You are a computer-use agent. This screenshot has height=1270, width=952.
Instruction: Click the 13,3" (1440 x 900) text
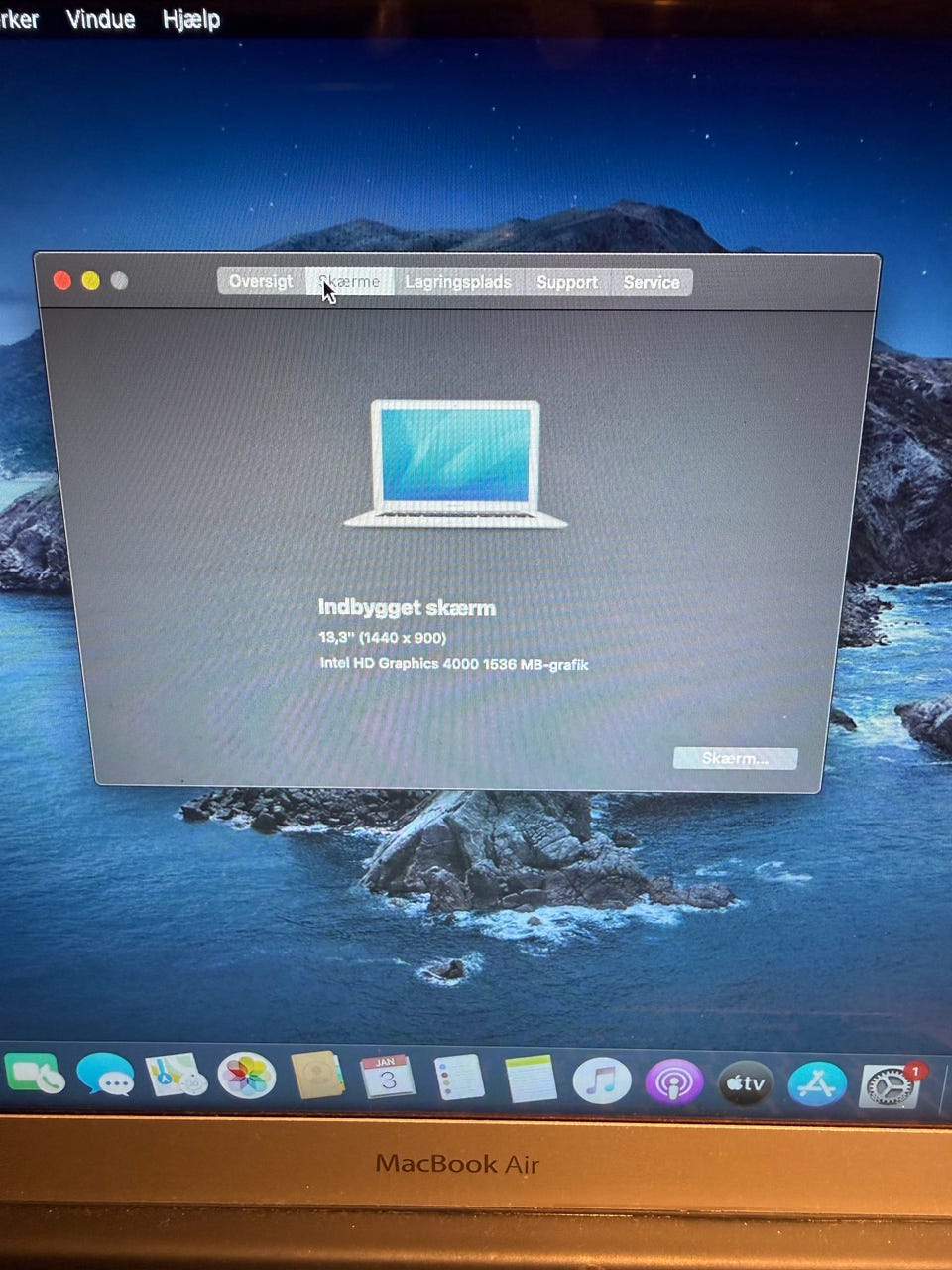click(x=382, y=637)
